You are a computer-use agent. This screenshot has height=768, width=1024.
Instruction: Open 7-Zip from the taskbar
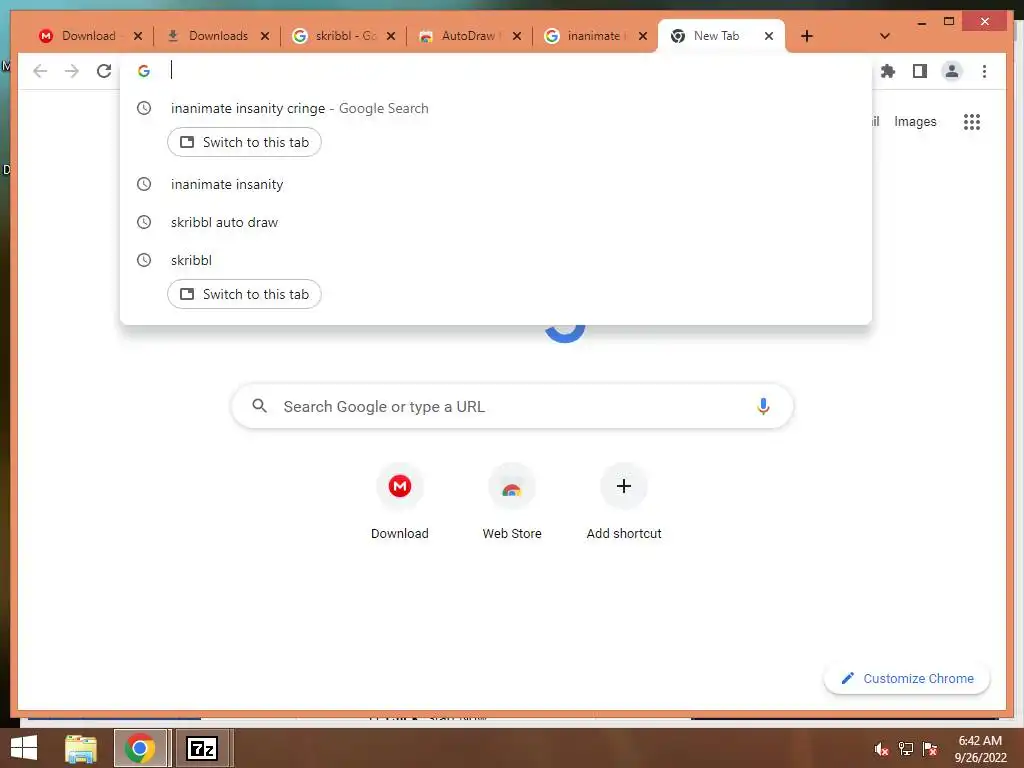point(202,748)
